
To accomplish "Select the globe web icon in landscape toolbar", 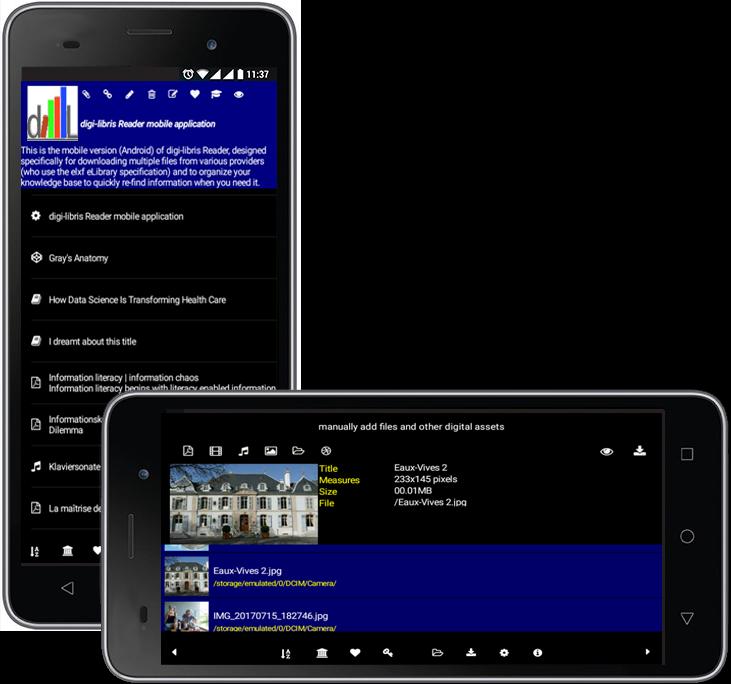I will coord(326,451).
